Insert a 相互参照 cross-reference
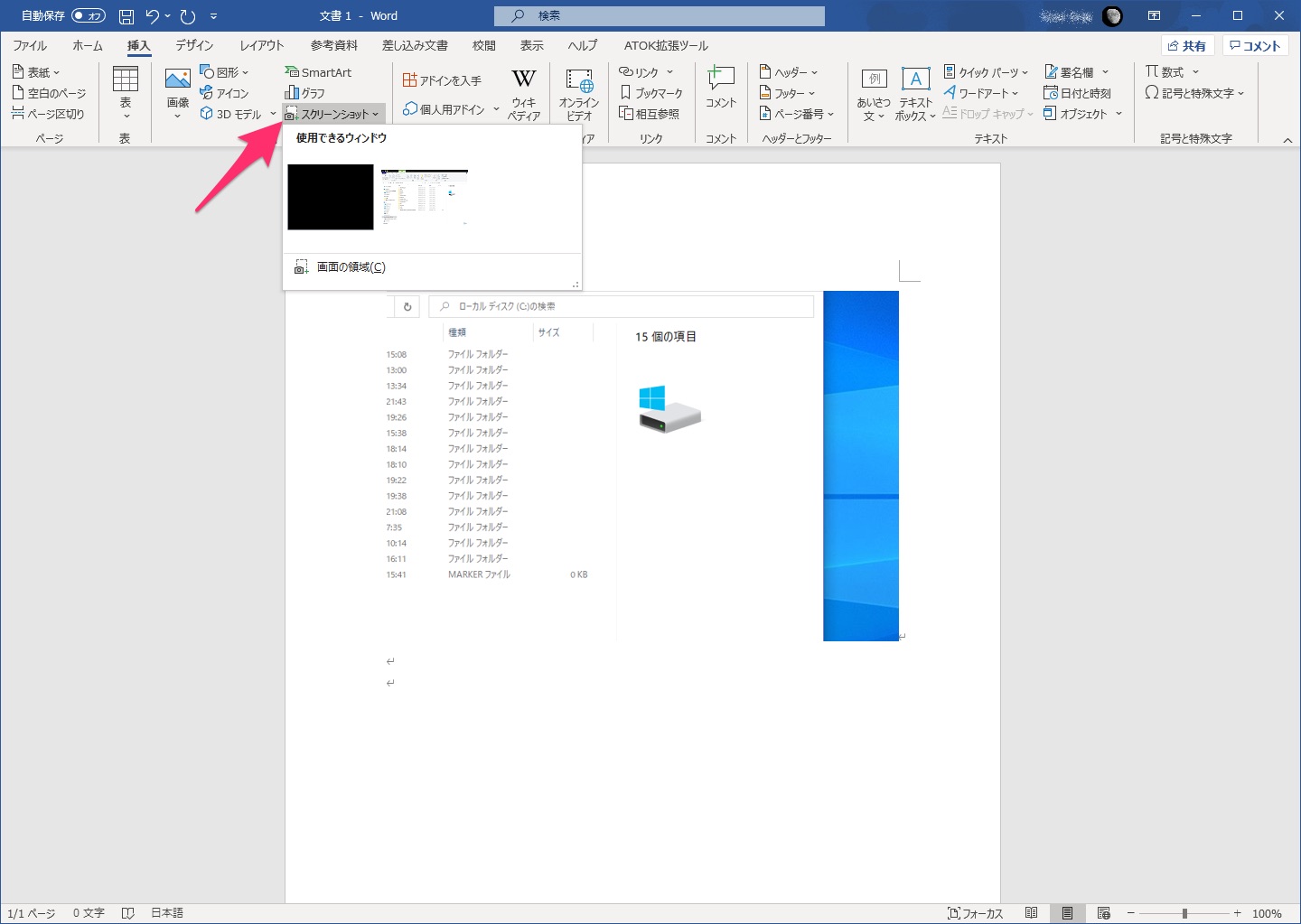1301x924 pixels. [649, 114]
